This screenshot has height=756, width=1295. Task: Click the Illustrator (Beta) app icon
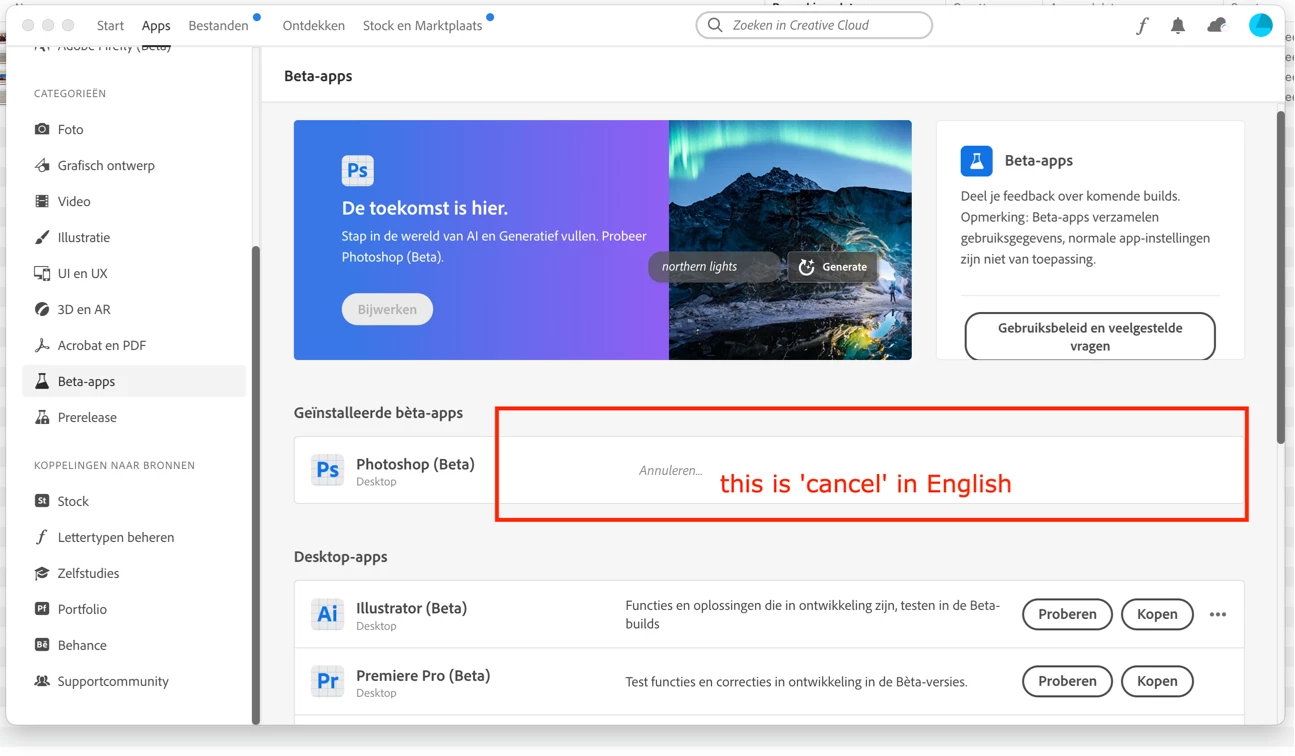click(327, 614)
